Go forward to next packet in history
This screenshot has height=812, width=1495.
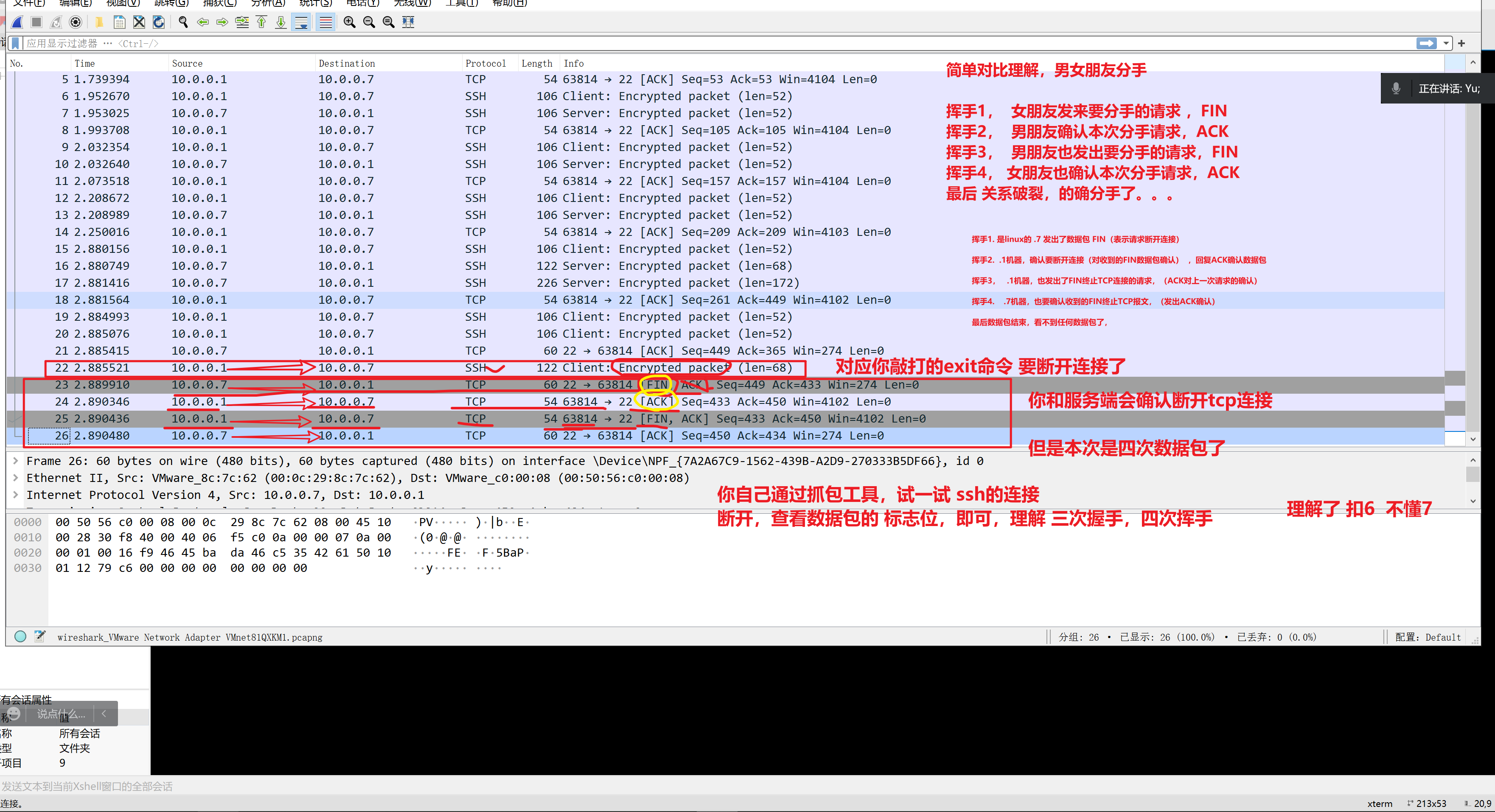click(222, 22)
